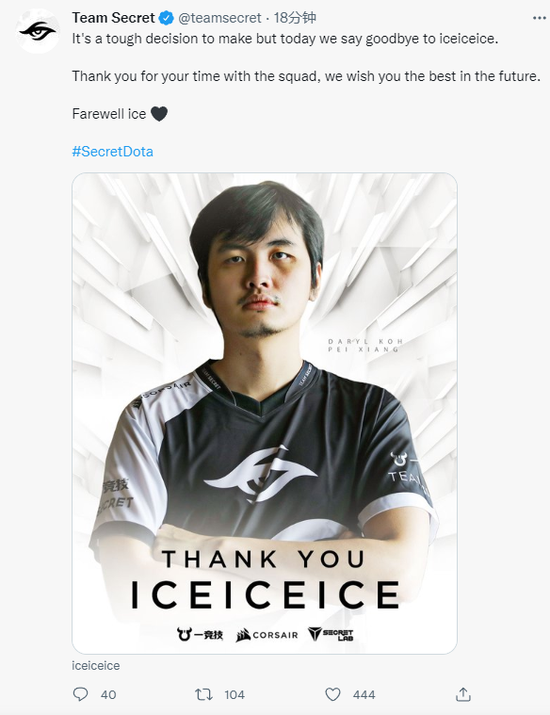Click the Corsair sponsor logo in the poster
This screenshot has width=550, height=715.
(x=267, y=635)
